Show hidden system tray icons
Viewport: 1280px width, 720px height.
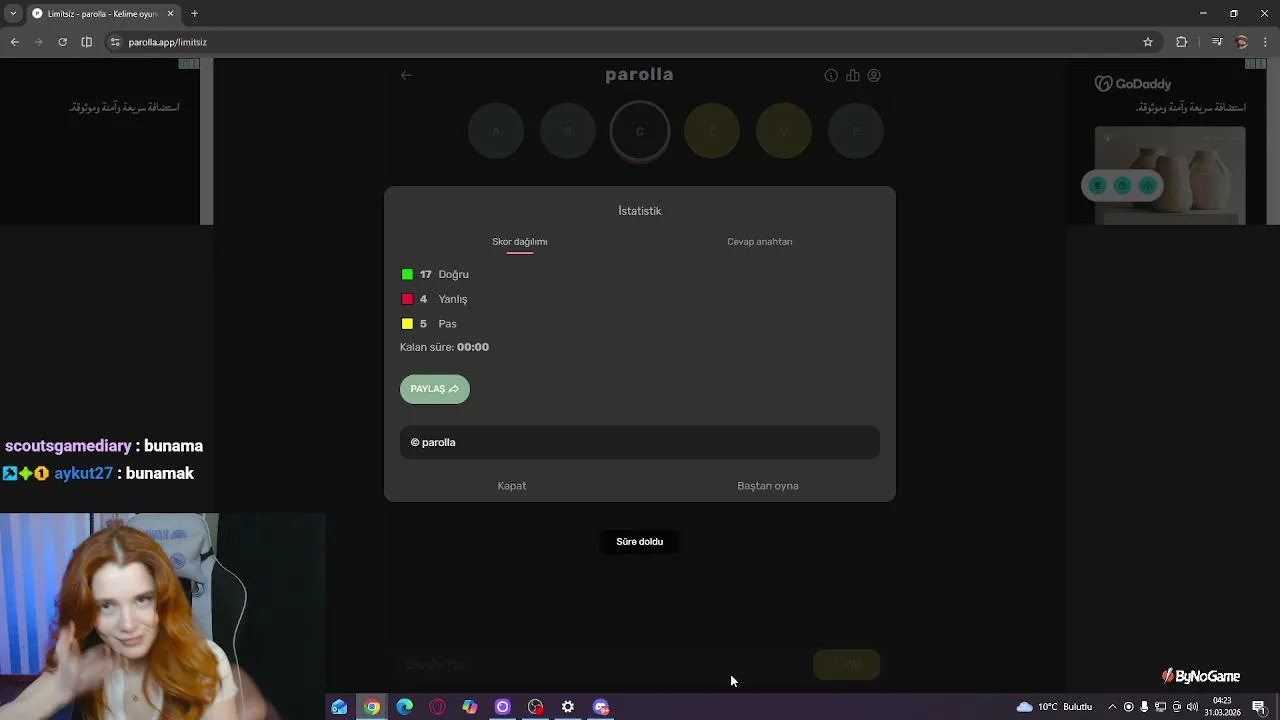[1112, 707]
